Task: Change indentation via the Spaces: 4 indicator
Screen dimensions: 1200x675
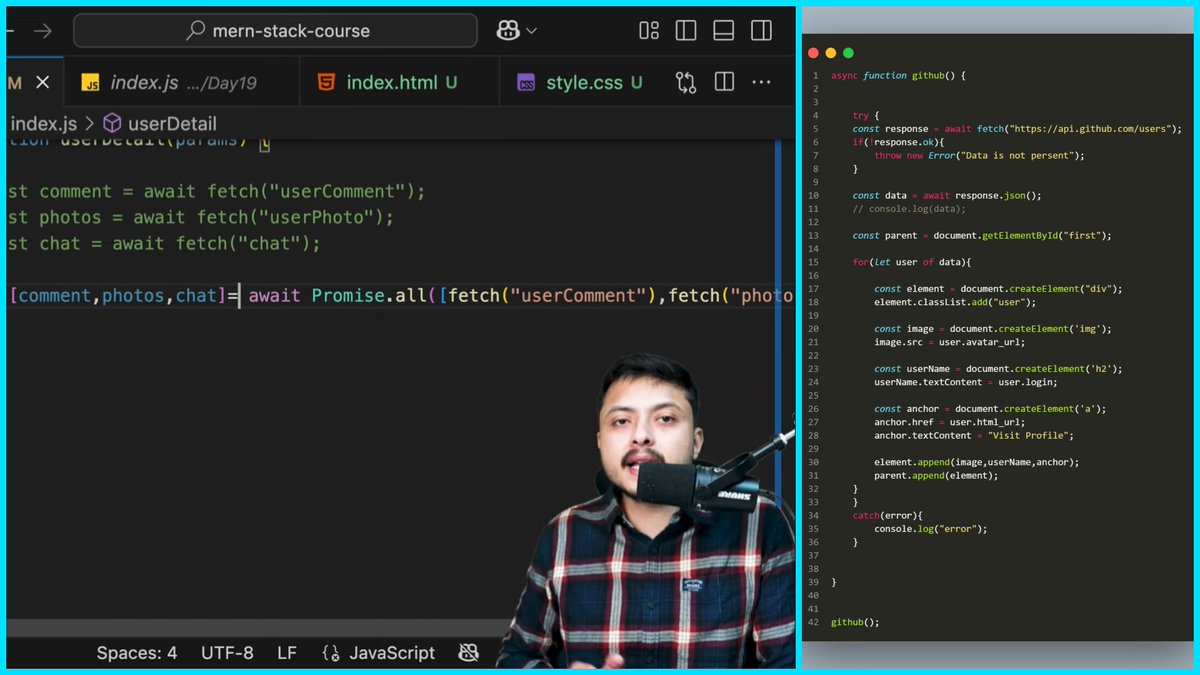Action: [137, 653]
